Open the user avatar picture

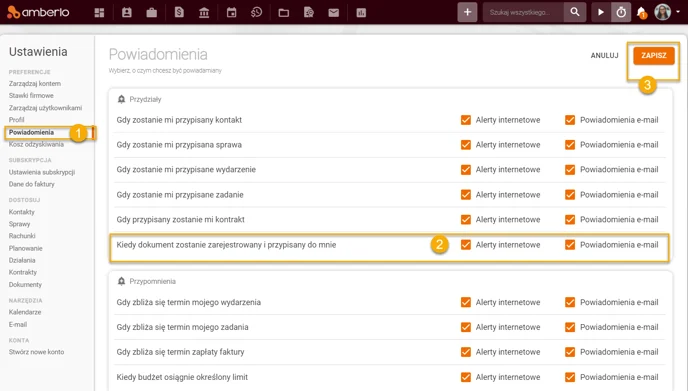point(663,12)
